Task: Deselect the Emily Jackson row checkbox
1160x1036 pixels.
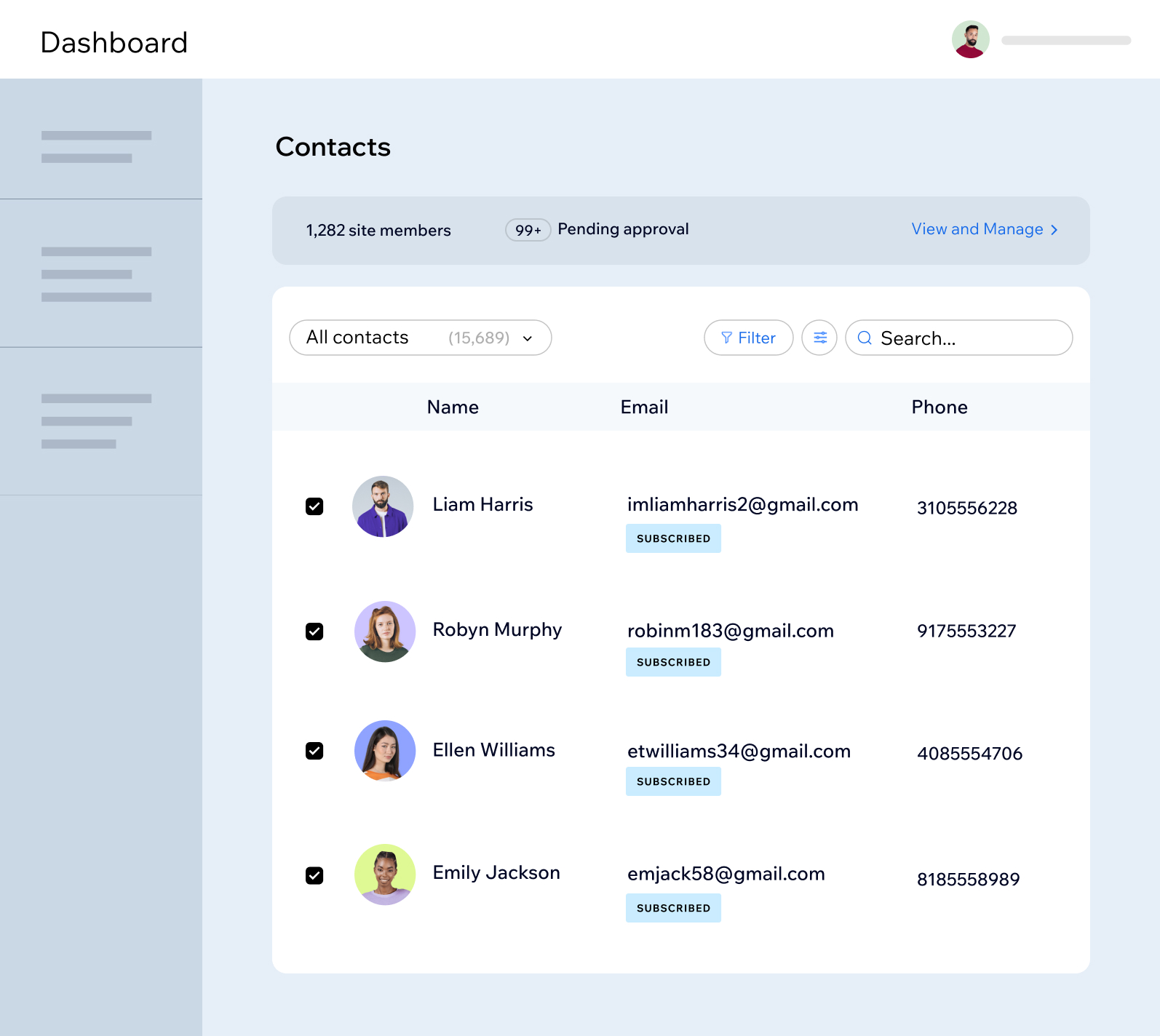Action: point(314,875)
